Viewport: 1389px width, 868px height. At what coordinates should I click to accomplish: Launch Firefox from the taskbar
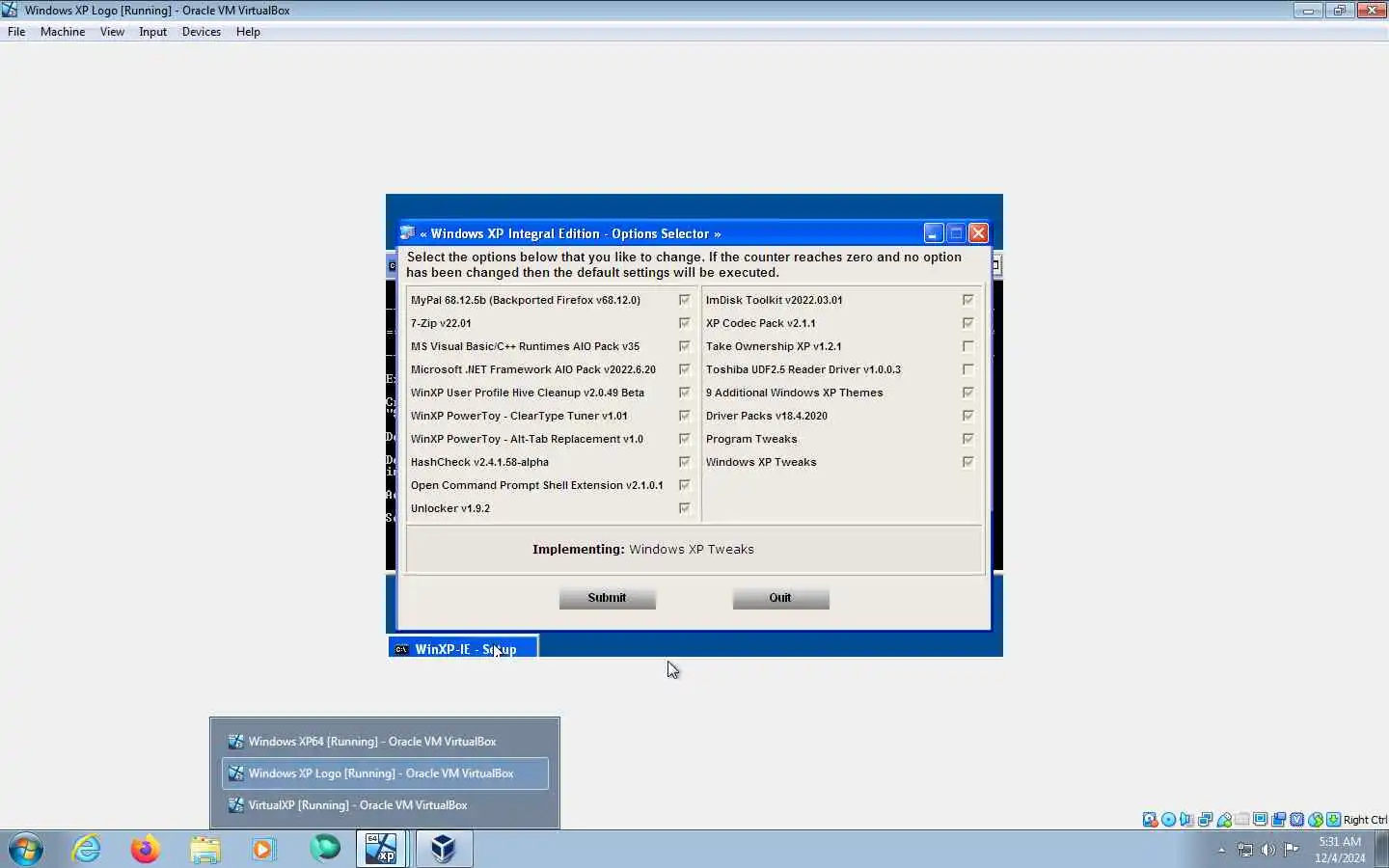click(146, 849)
